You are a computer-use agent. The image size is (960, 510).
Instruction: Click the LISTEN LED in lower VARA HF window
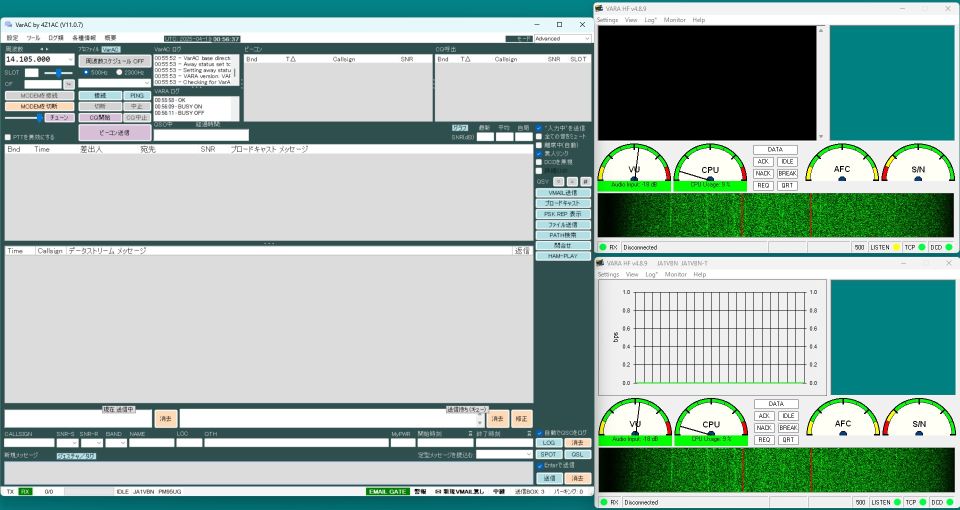pyautogui.click(x=896, y=502)
